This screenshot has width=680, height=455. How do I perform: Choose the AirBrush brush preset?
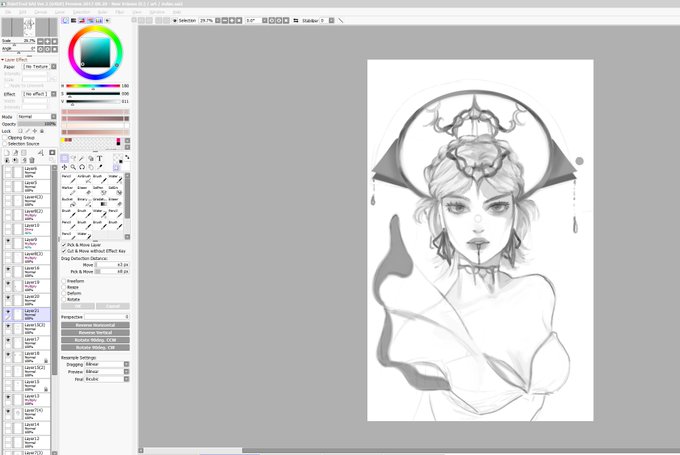[85, 178]
